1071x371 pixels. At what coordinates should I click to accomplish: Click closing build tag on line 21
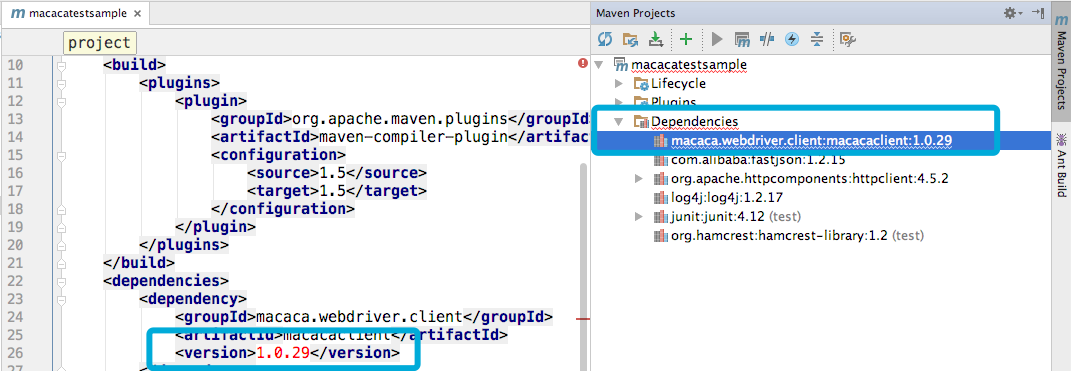[x=139, y=262]
